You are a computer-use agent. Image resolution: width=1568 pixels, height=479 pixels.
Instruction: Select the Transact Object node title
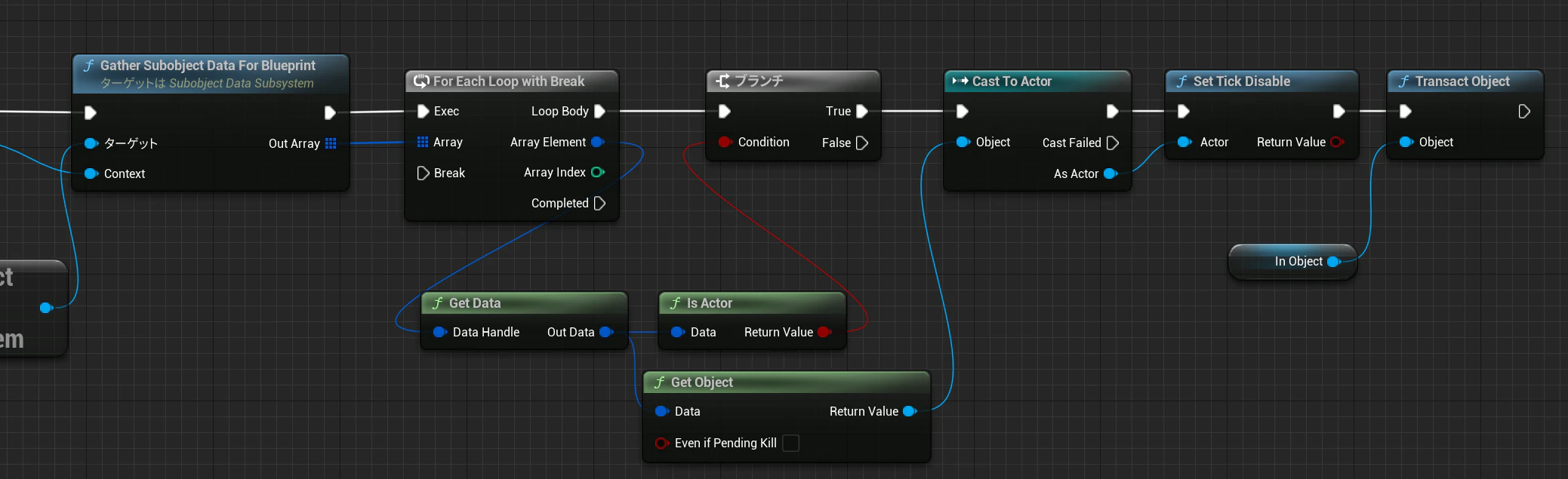1462,81
